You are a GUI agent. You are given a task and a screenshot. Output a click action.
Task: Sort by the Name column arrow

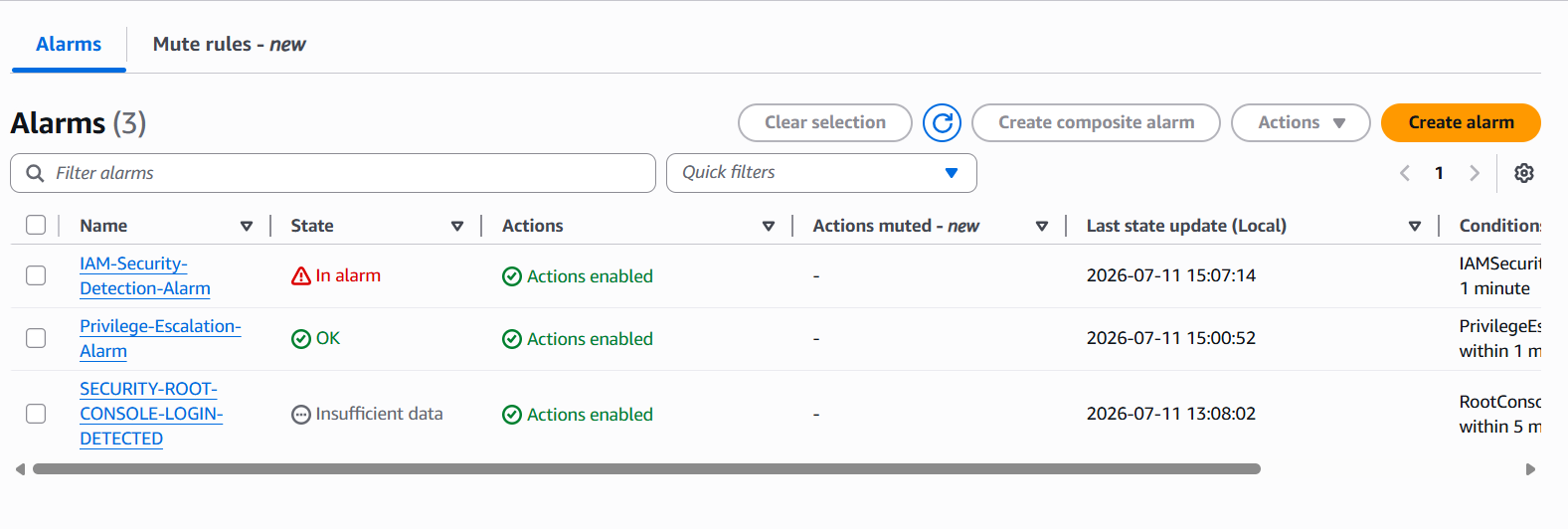click(247, 226)
